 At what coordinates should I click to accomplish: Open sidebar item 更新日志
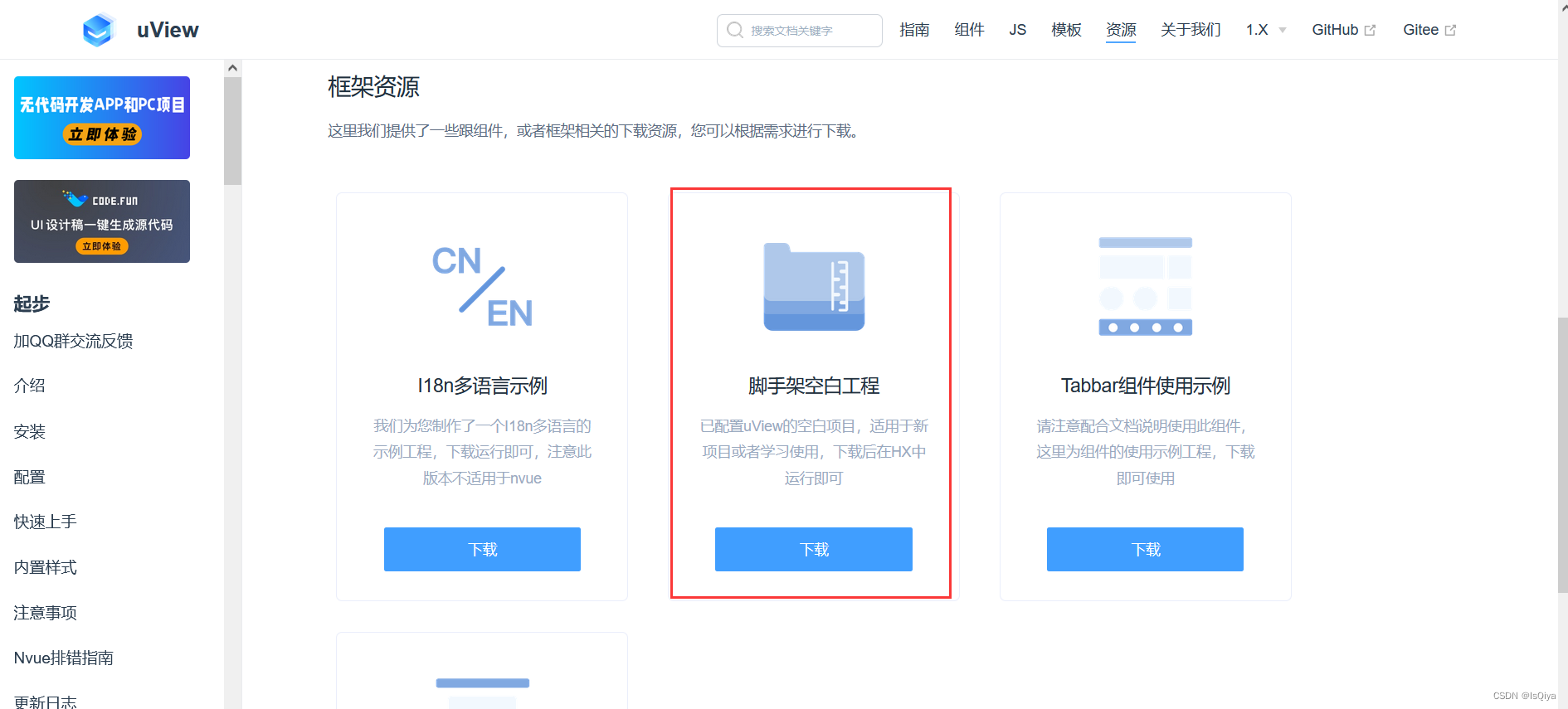(x=45, y=702)
